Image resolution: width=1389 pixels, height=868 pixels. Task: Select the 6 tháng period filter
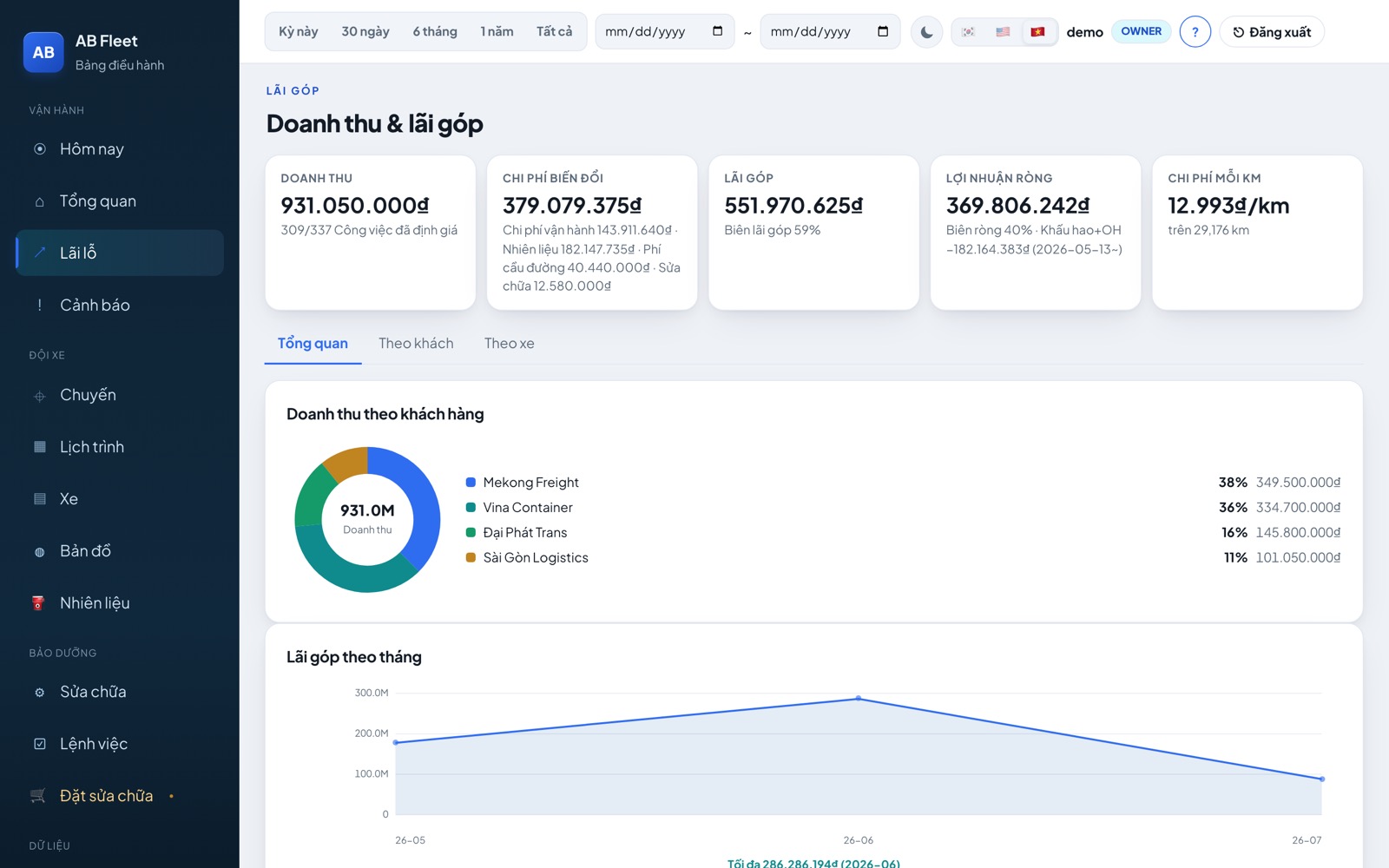point(435,31)
